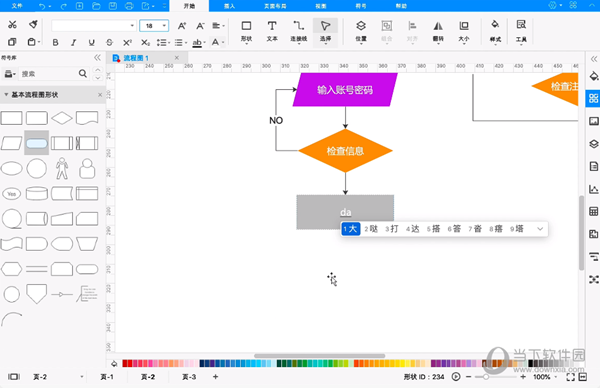Viewport: 600px width, 388px height.
Task: Switch to the 页面布局 ribbon tab
Action: [275, 6]
